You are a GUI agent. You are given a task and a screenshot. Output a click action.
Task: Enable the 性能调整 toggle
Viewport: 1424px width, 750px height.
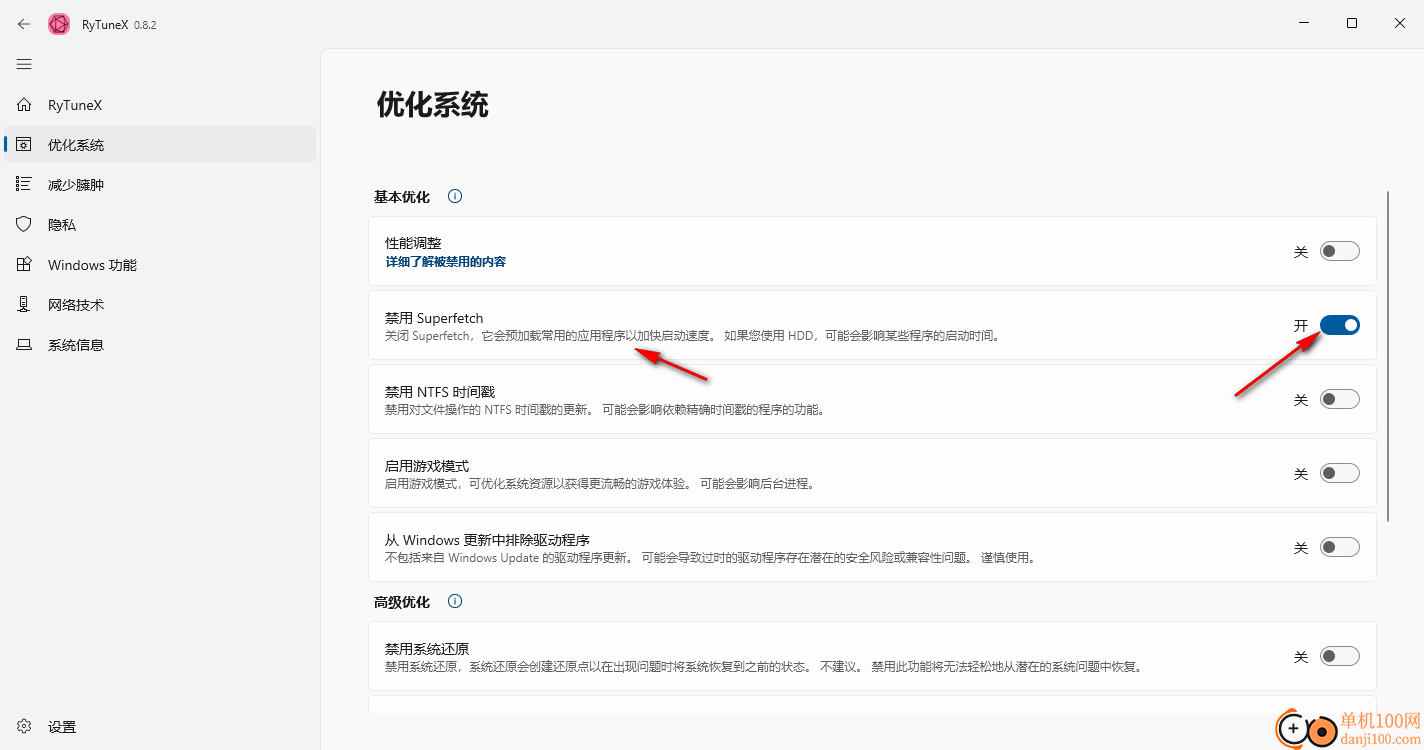tap(1340, 252)
